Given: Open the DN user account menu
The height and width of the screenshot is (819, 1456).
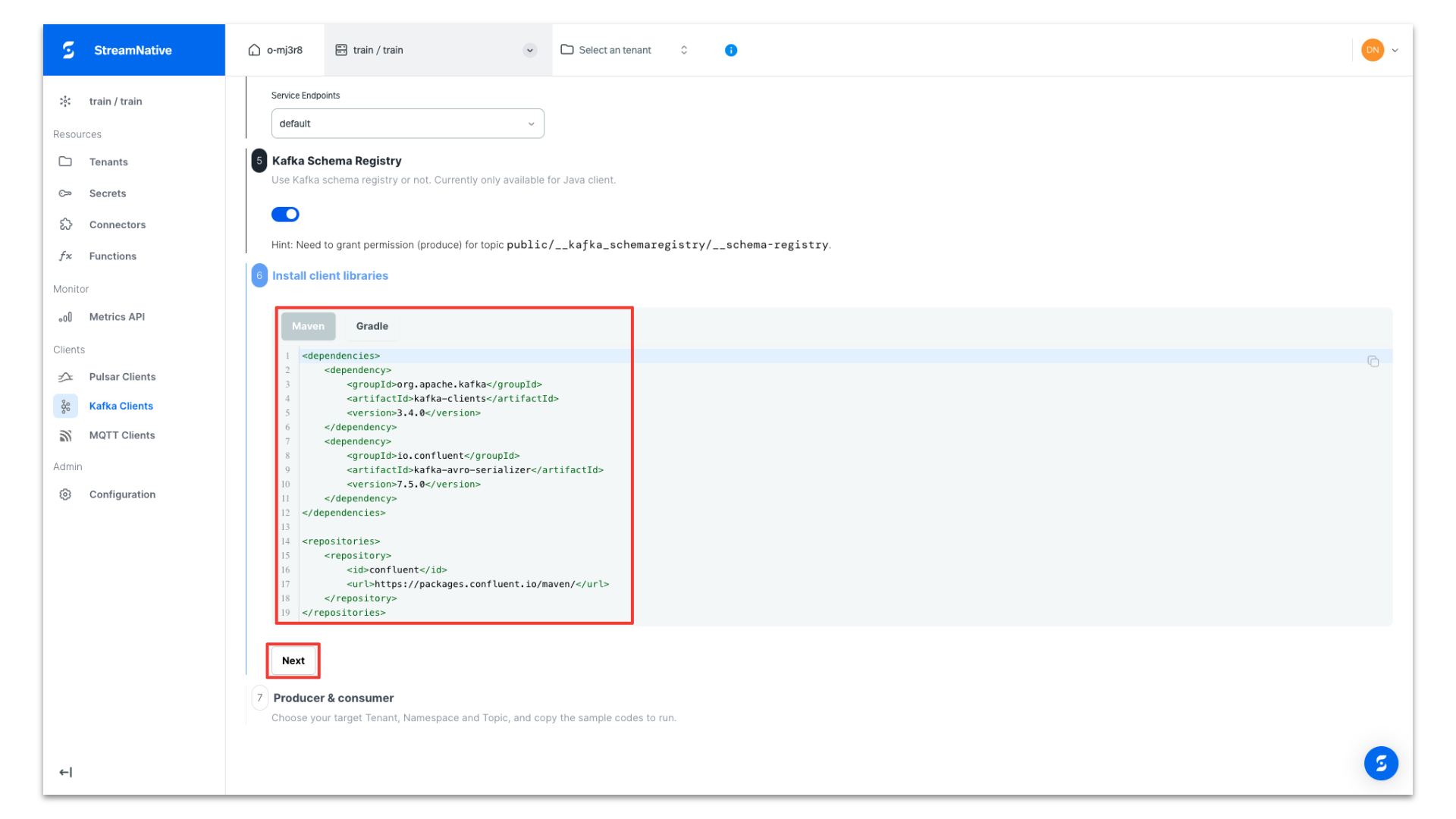Looking at the screenshot, I should 1379,50.
